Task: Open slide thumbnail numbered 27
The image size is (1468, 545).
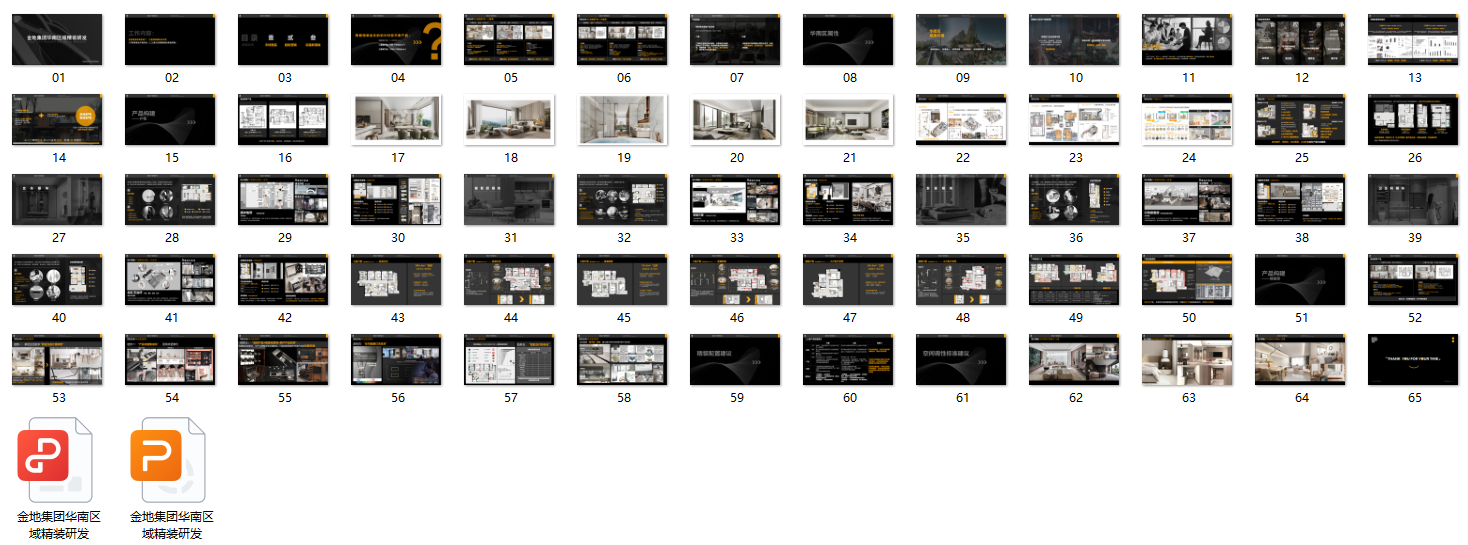Action: click(57, 200)
